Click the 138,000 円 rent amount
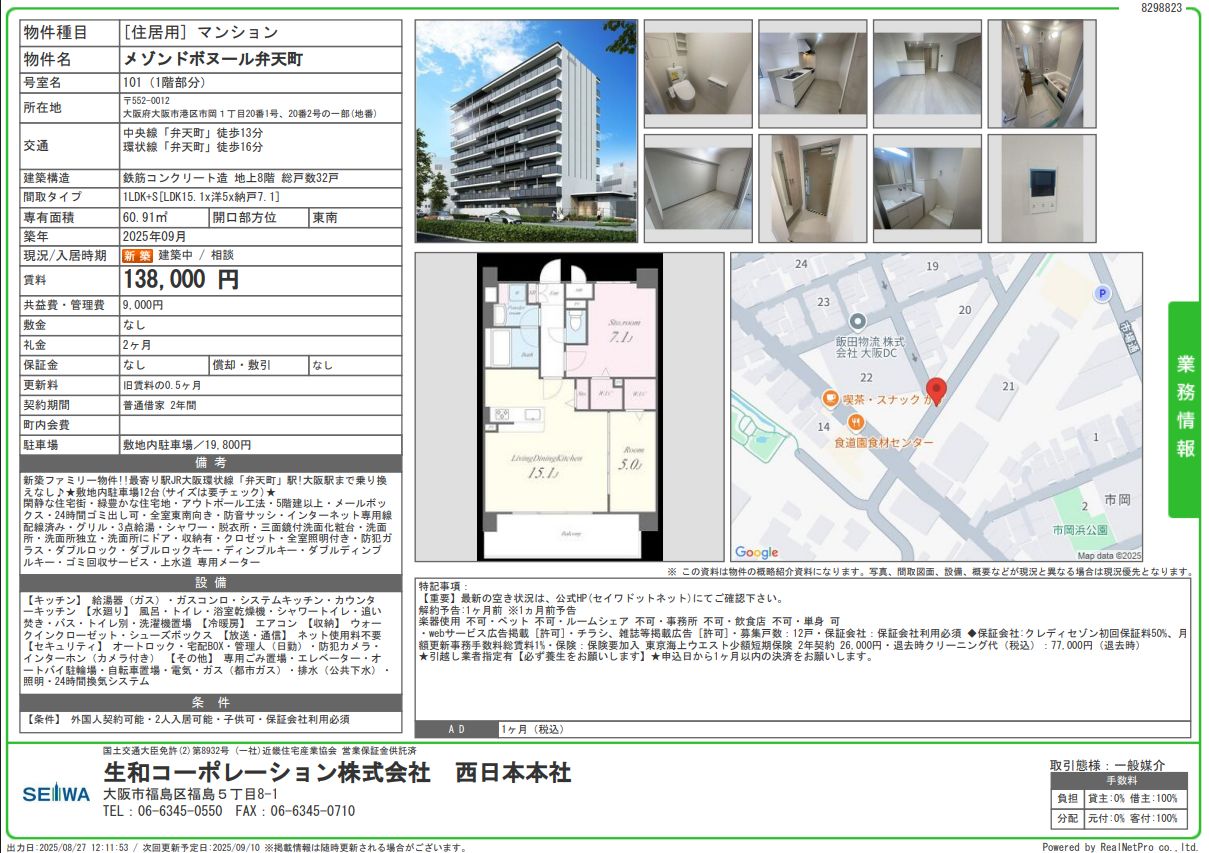 (x=180, y=281)
